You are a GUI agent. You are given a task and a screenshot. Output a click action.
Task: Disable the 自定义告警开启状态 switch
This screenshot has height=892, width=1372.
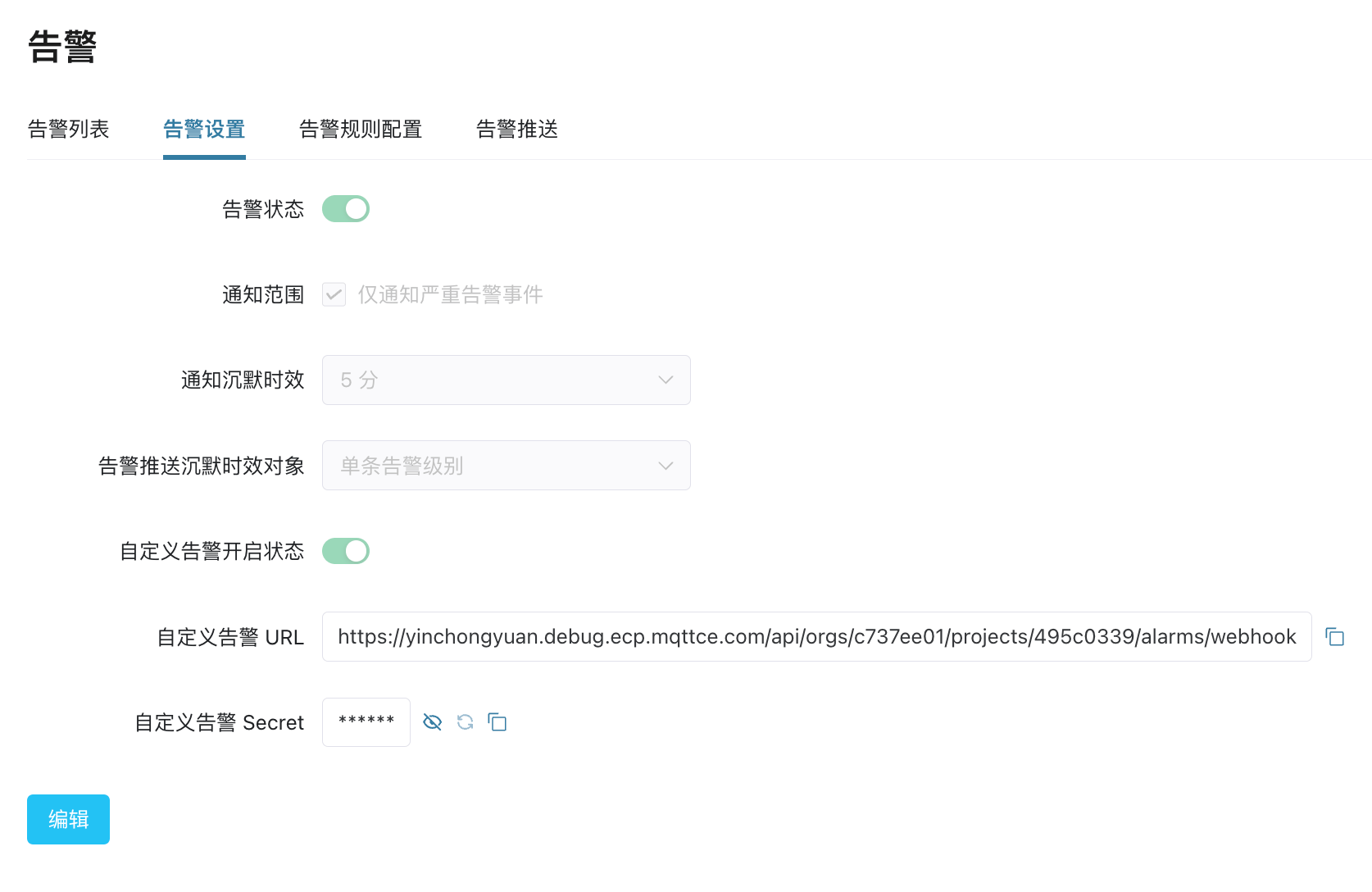[346, 551]
